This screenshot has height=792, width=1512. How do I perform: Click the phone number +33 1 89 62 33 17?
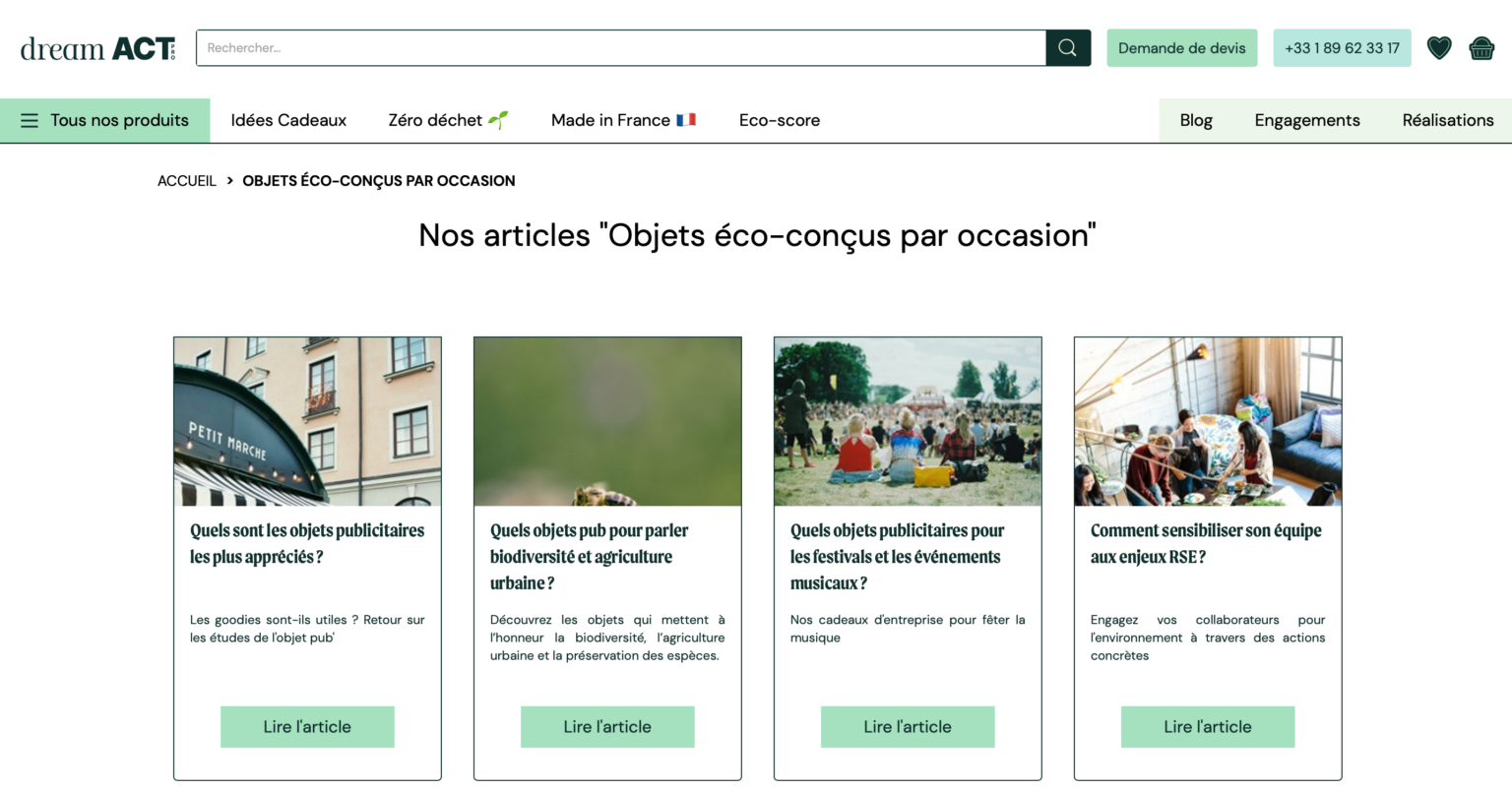(x=1342, y=47)
